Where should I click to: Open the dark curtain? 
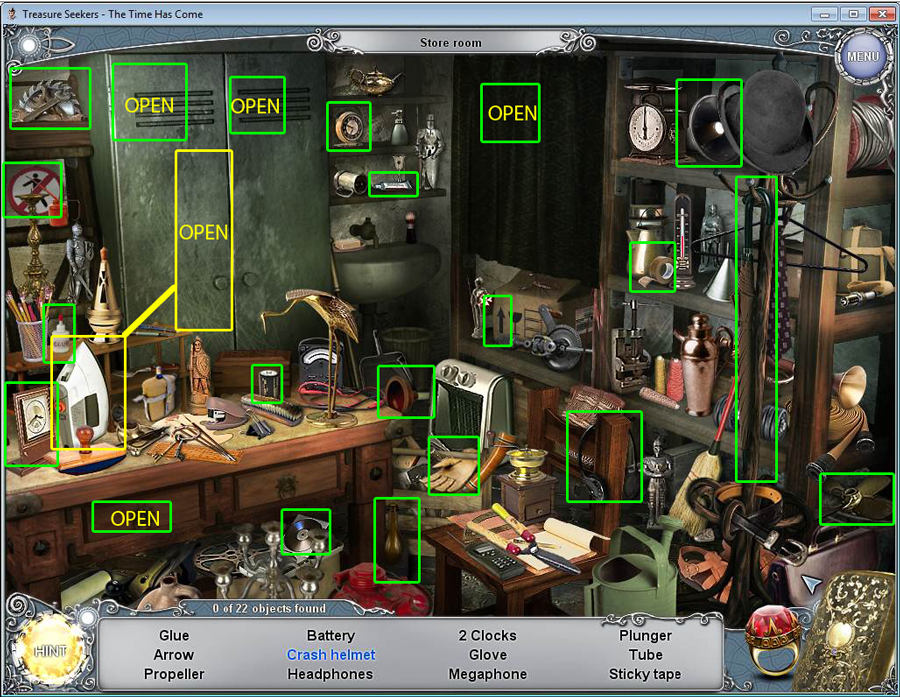pos(510,113)
